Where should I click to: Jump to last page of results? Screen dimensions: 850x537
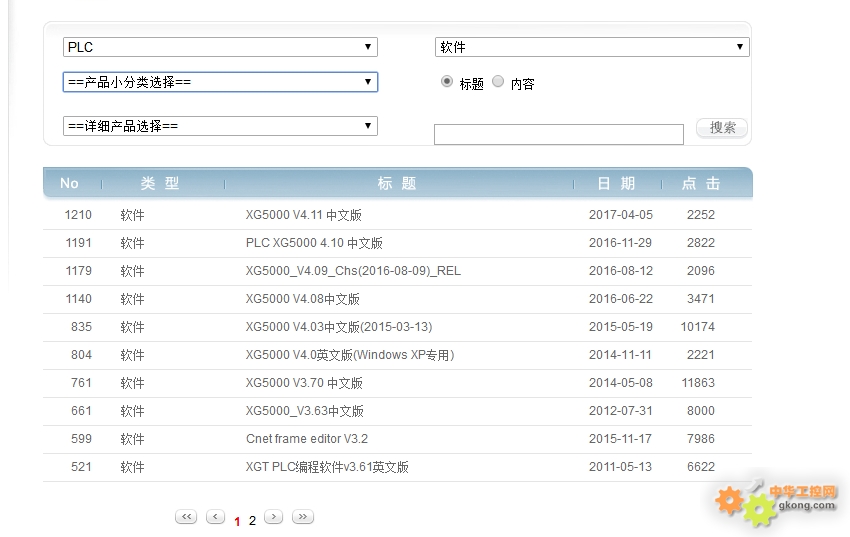303,517
